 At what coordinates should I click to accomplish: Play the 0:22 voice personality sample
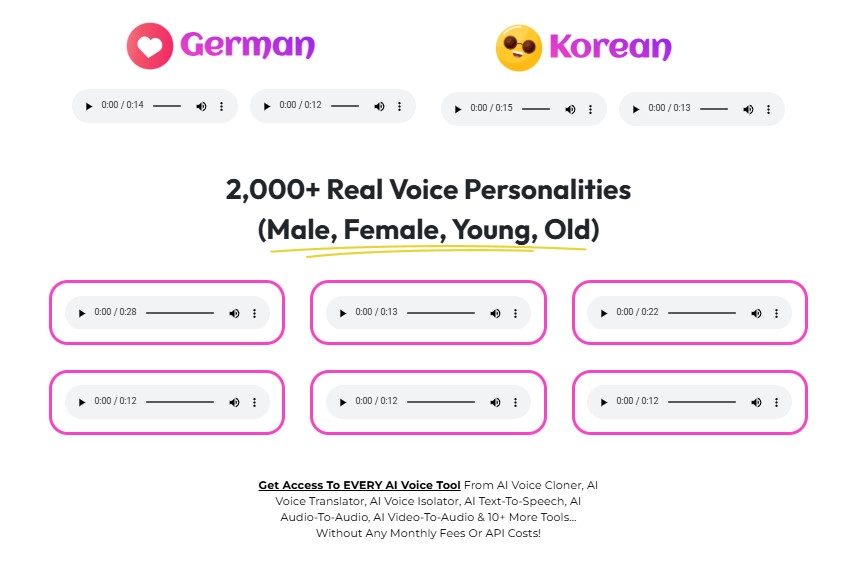click(x=604, y=313)
